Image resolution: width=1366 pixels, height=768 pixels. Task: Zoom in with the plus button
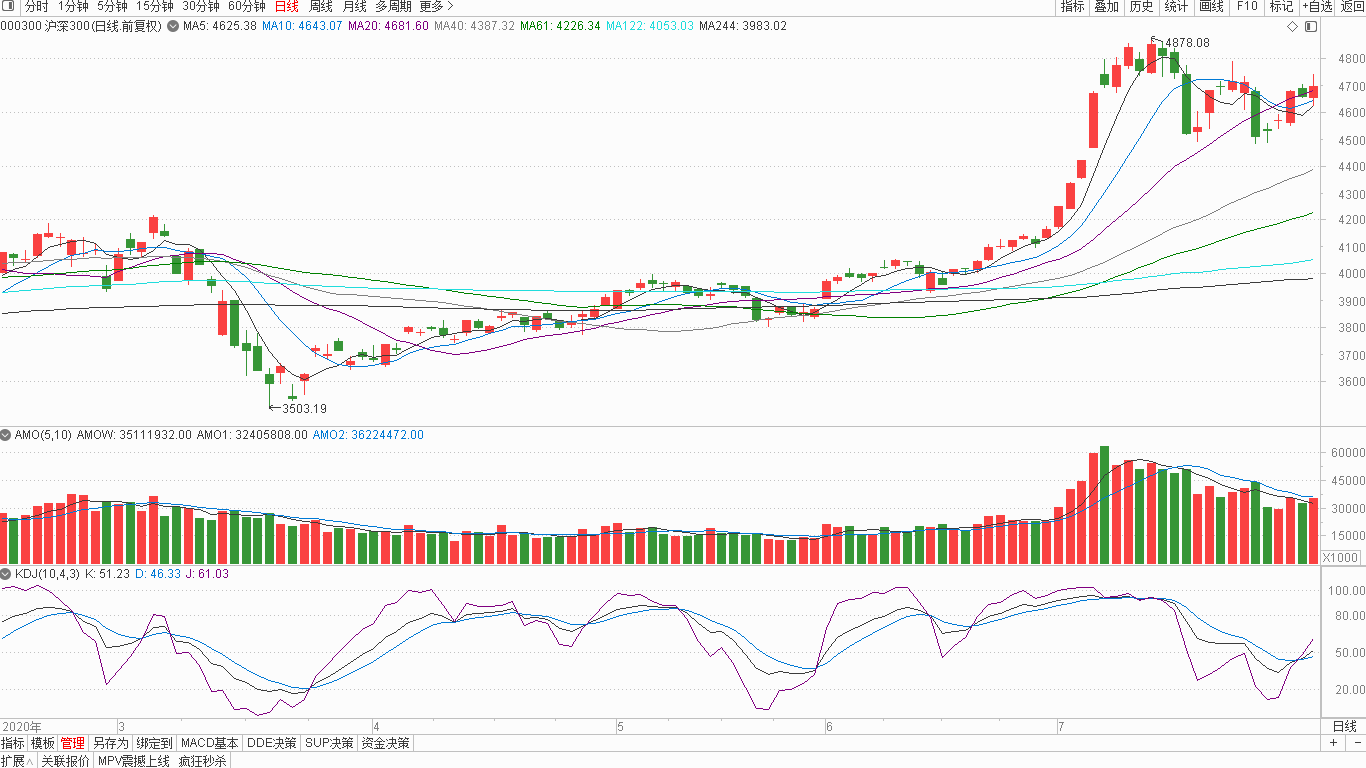point(1334,743)
